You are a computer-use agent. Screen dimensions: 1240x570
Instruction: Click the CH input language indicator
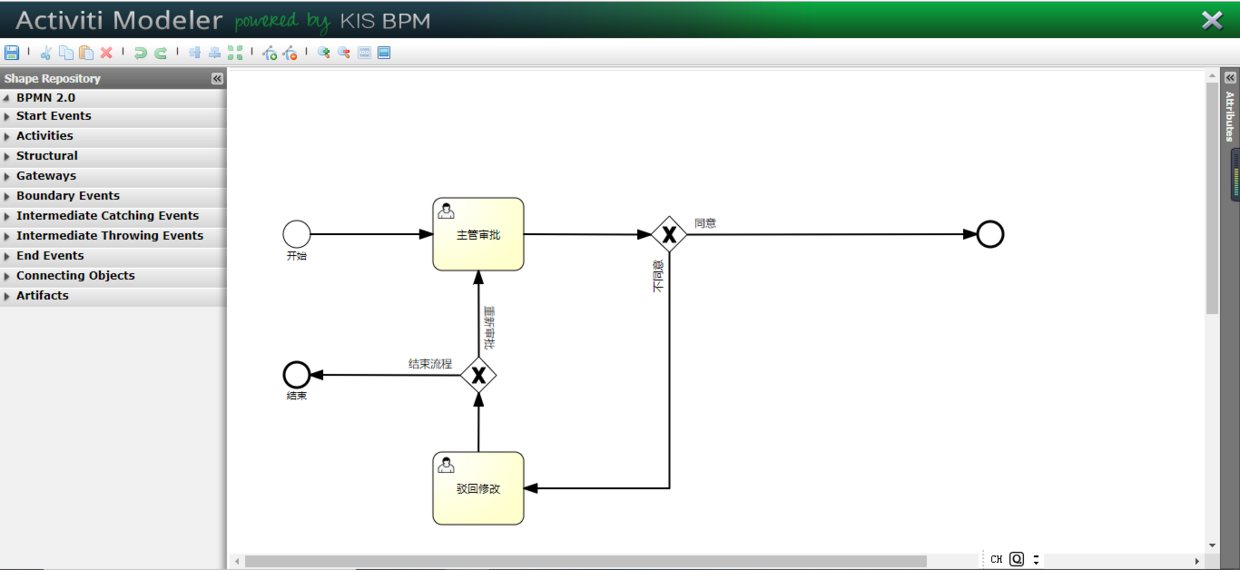point(996,560)
